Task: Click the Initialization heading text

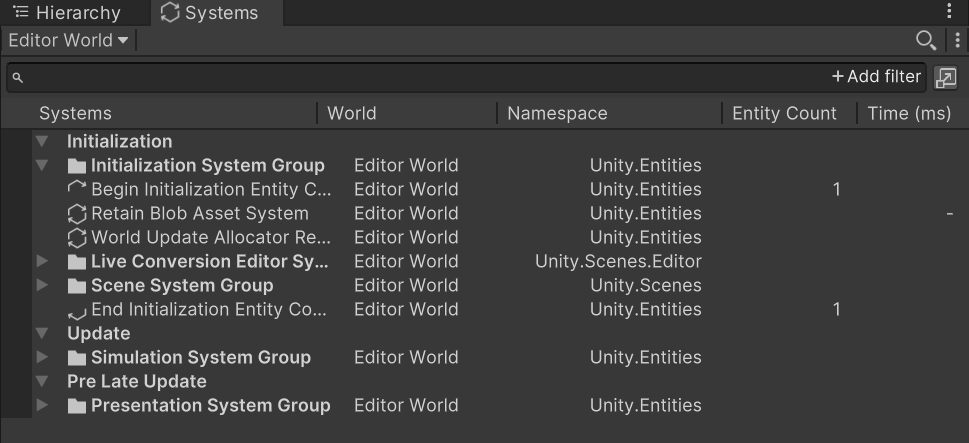Action: (119, 141)
